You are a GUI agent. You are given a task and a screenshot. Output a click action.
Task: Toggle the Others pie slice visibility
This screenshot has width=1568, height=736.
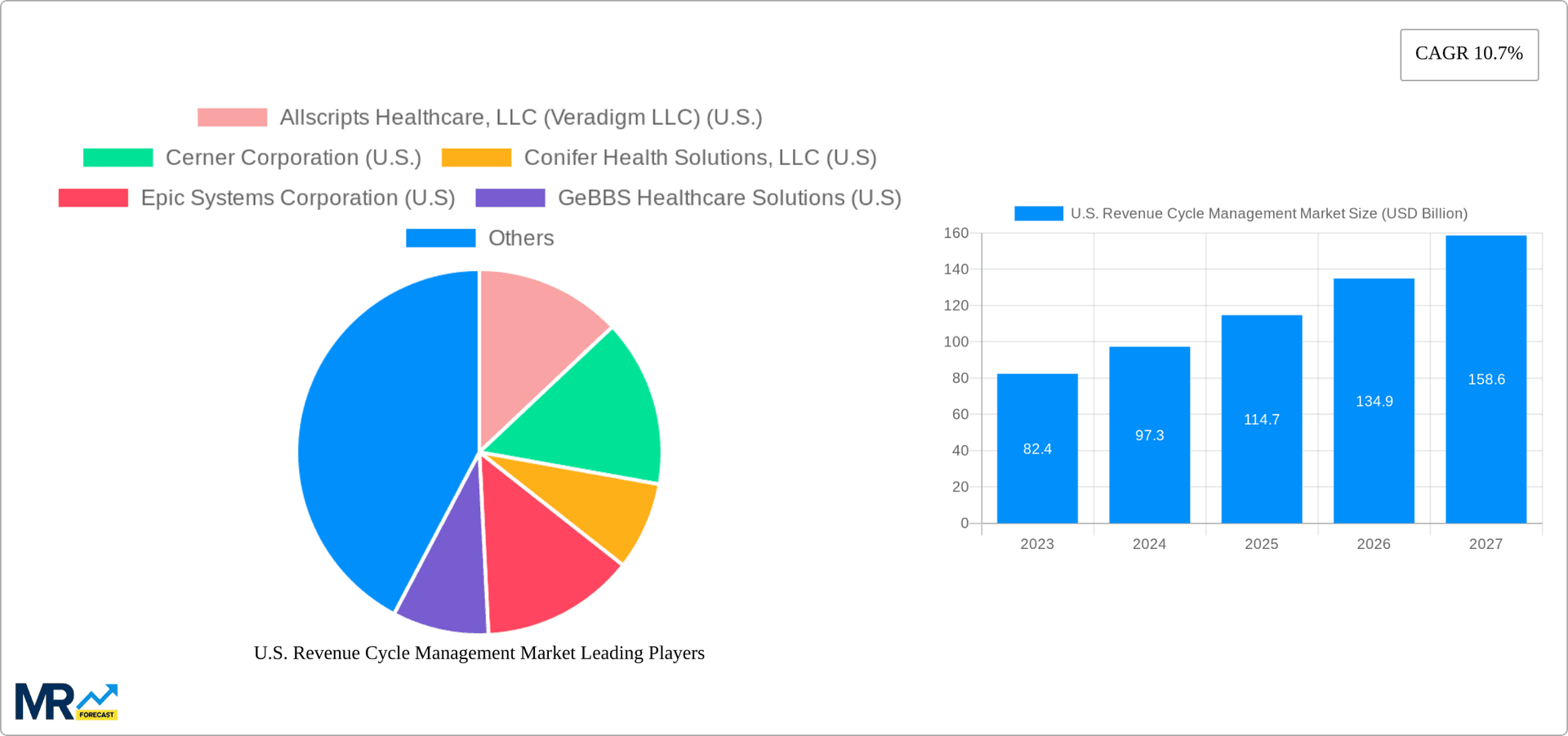441,238
